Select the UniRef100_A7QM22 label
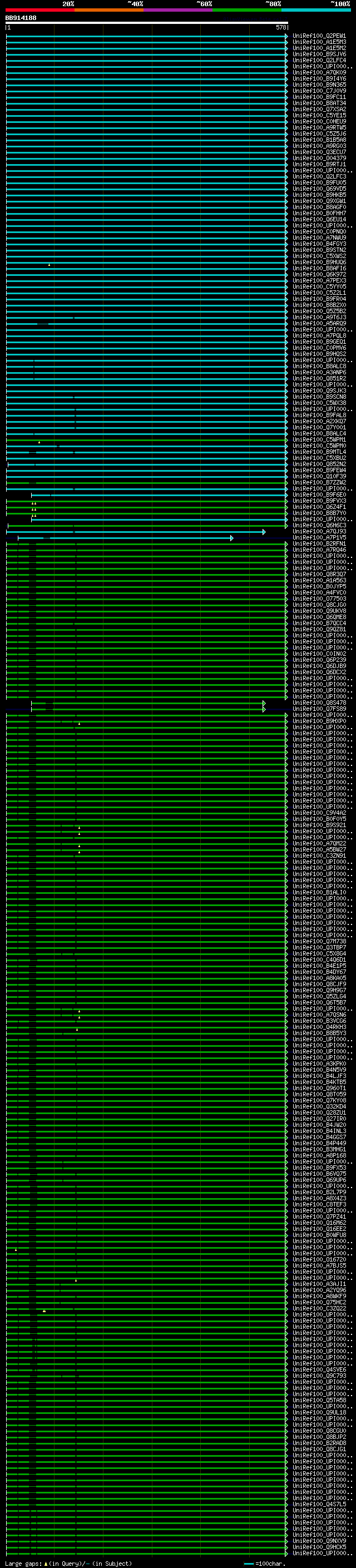Screen dimensions: 356x1568 (x=319, y=844)
